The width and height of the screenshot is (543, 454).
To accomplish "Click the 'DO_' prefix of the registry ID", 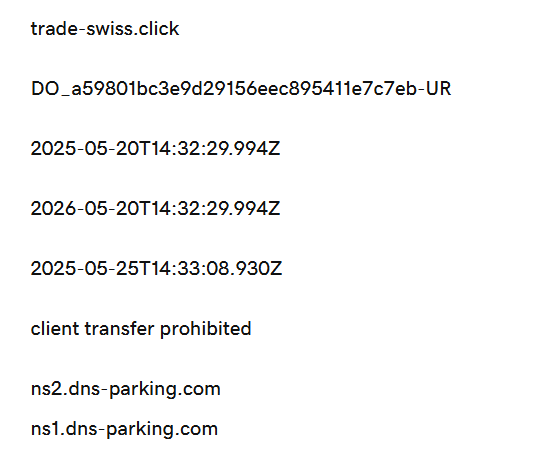I will [51, 89].
